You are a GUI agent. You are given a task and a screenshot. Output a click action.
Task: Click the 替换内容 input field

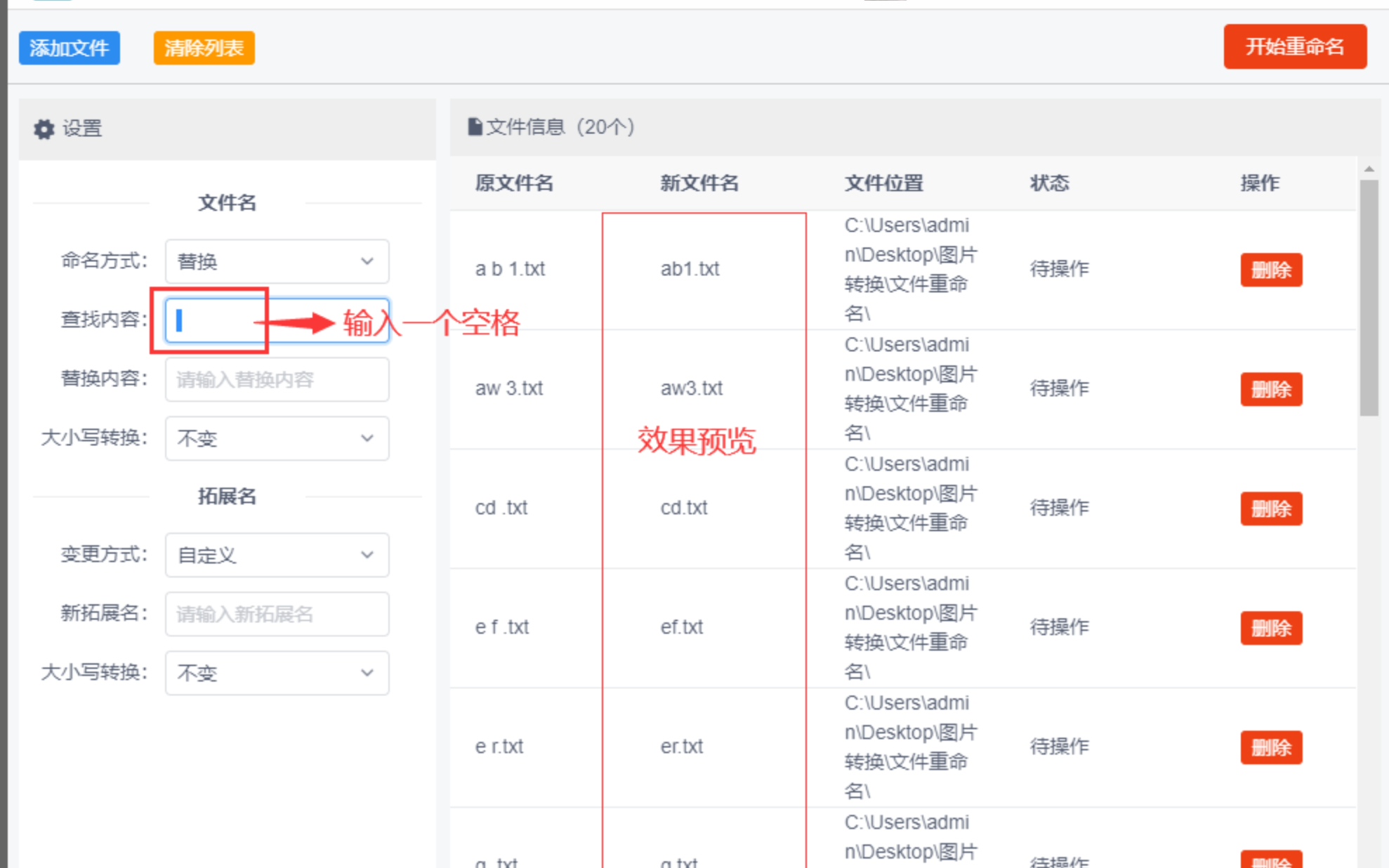pos(277,379)
